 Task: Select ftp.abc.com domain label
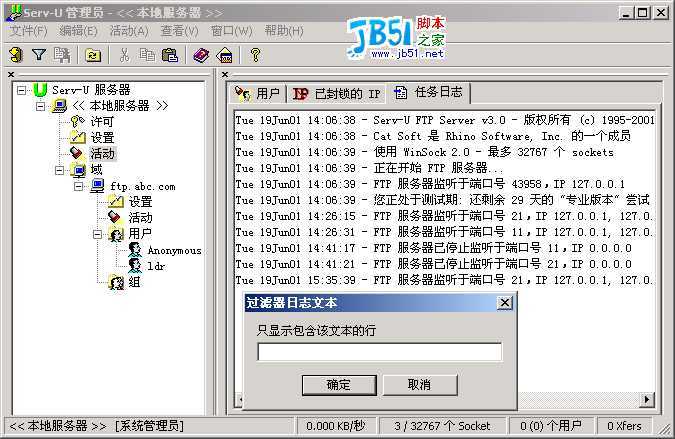[x=143, y=187]
